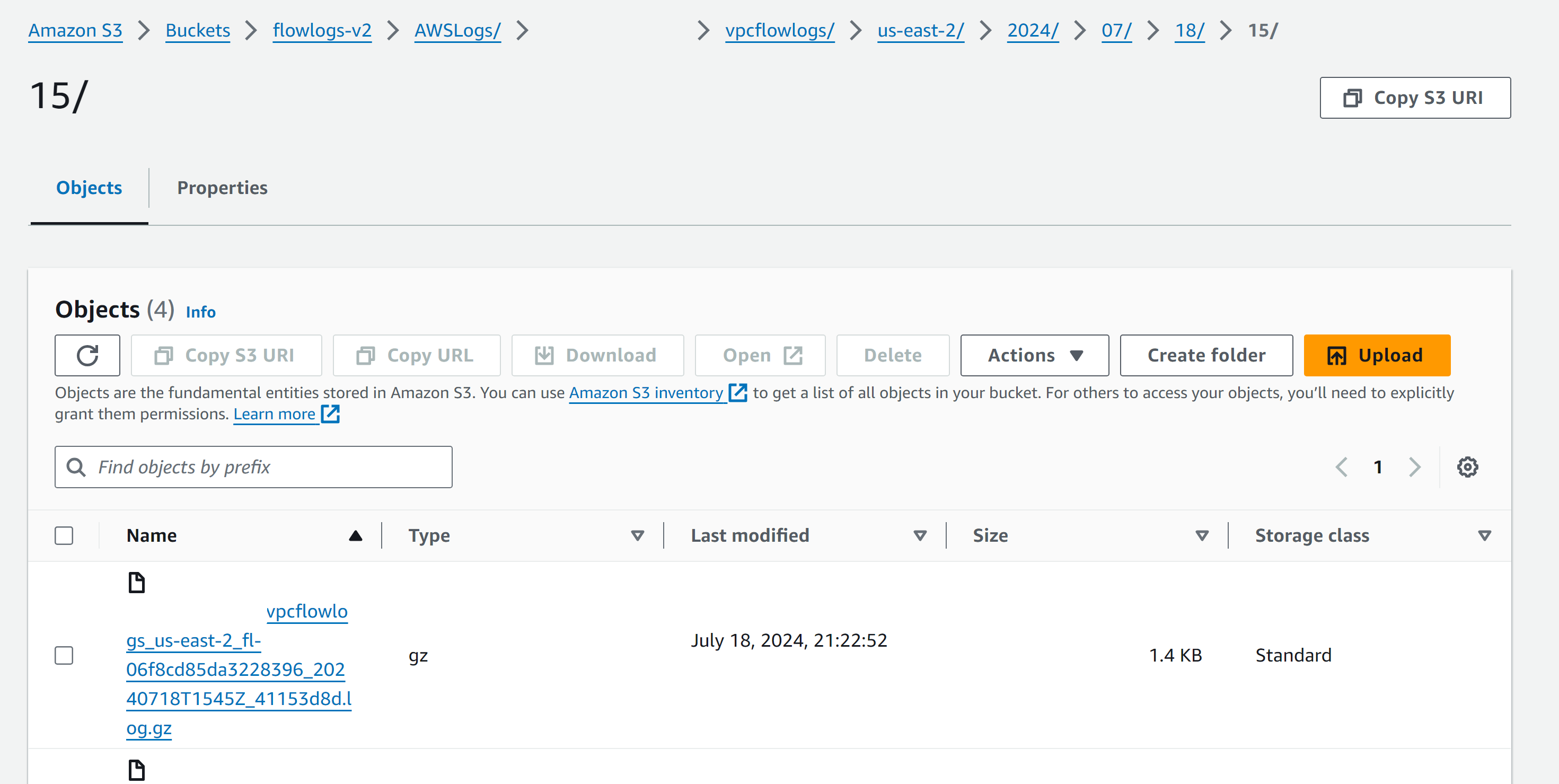The image size is (1559, 784).
Task: Select the Objects tab
Action: tap(89, 188)
